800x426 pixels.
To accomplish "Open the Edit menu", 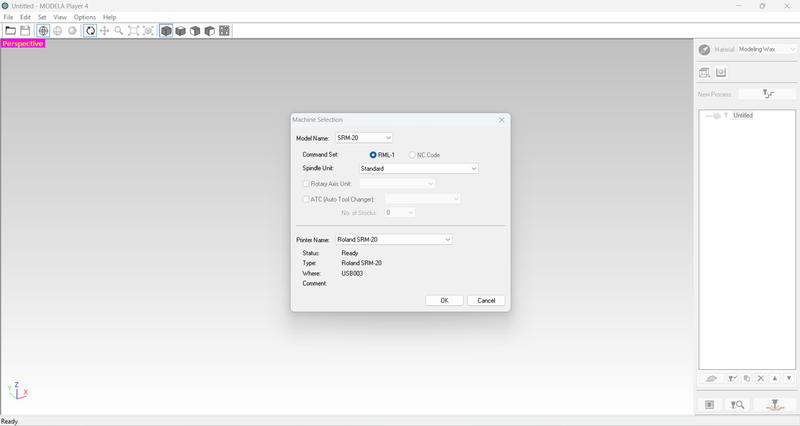I will [26, 17].
